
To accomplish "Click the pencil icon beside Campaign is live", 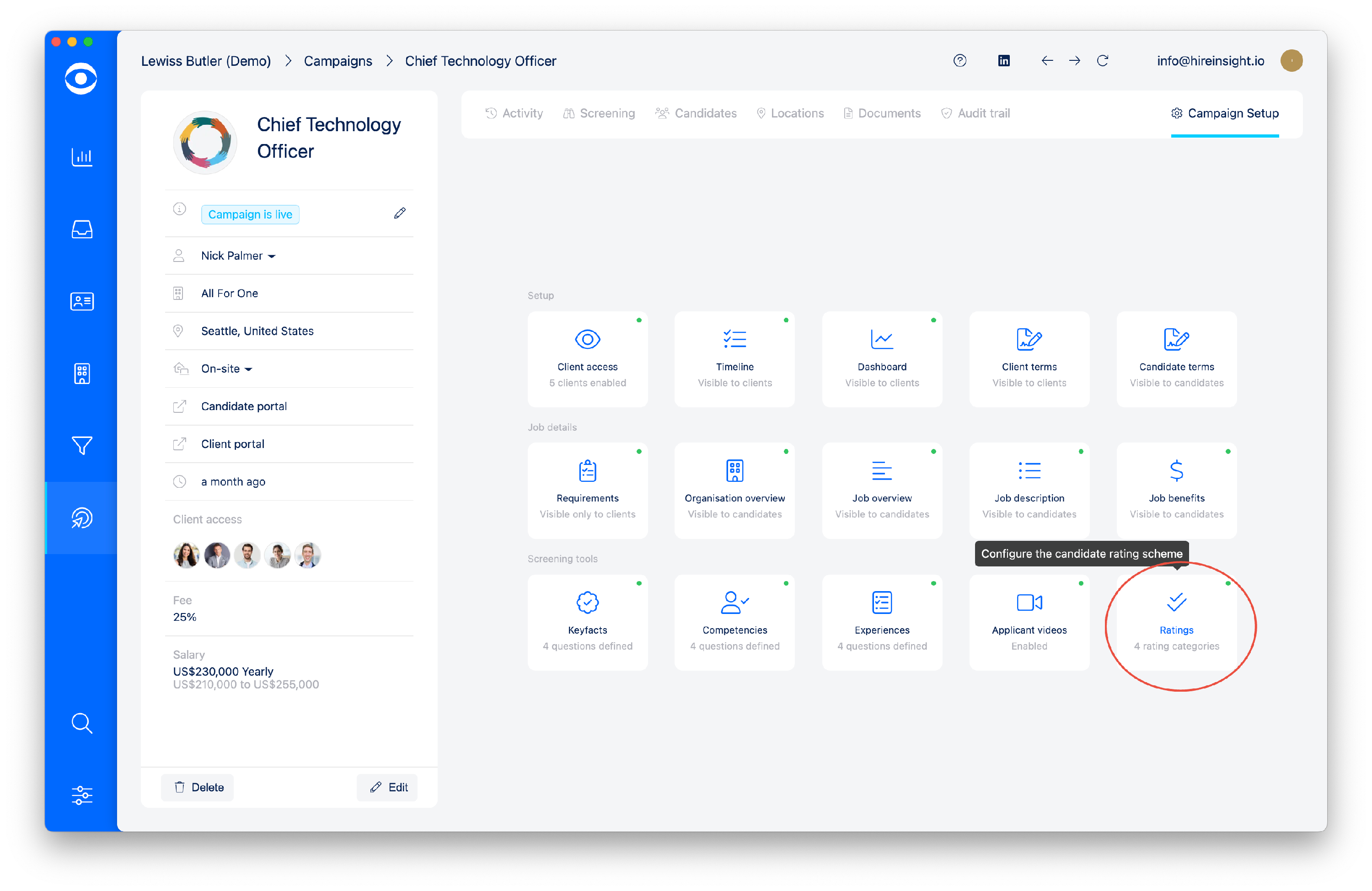I will click(x=400, y=213).
